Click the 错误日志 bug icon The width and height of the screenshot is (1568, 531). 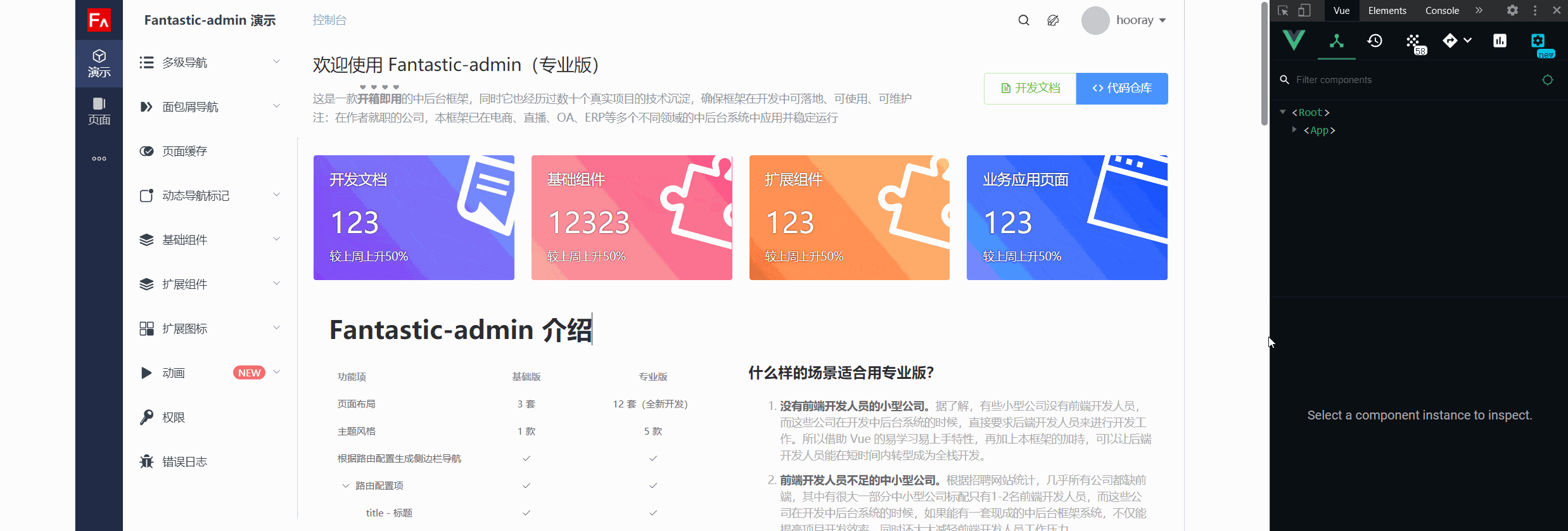[146, 461]
